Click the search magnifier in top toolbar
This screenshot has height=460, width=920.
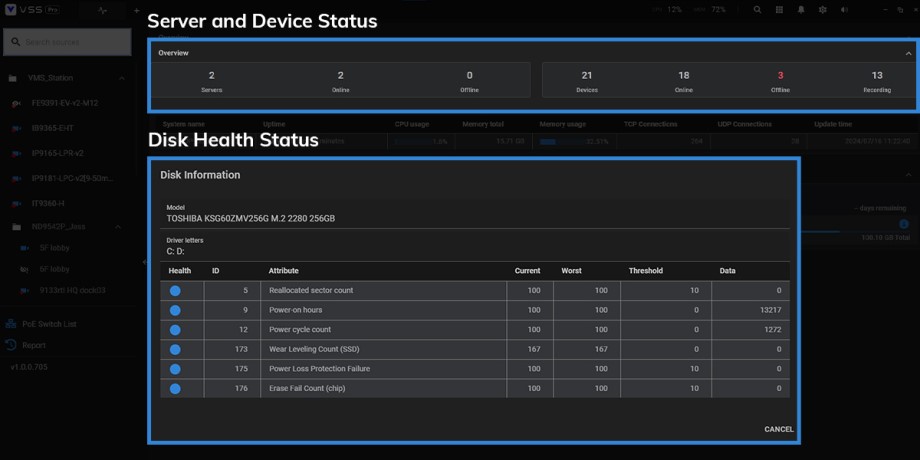point(757,10)
